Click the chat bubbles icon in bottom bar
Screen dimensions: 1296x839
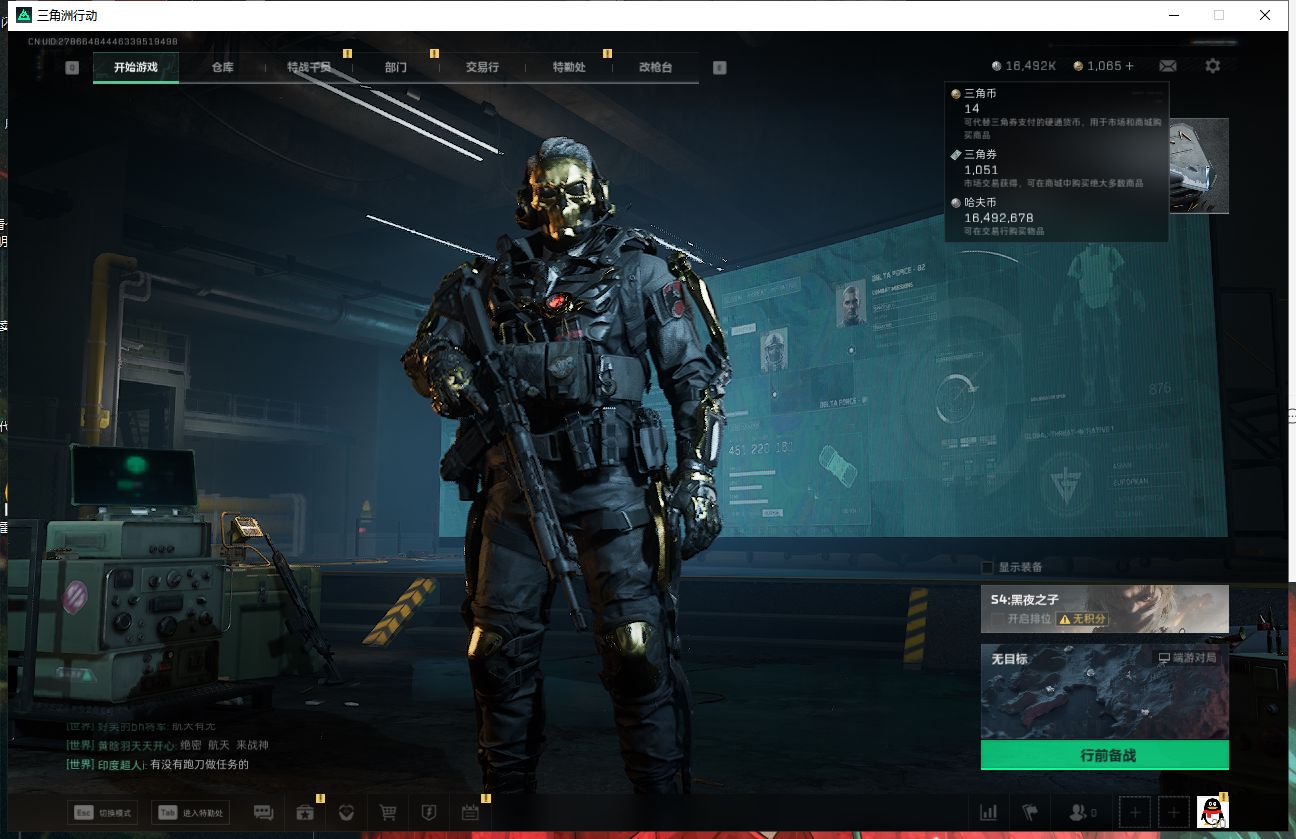click(x=264, y=812)
